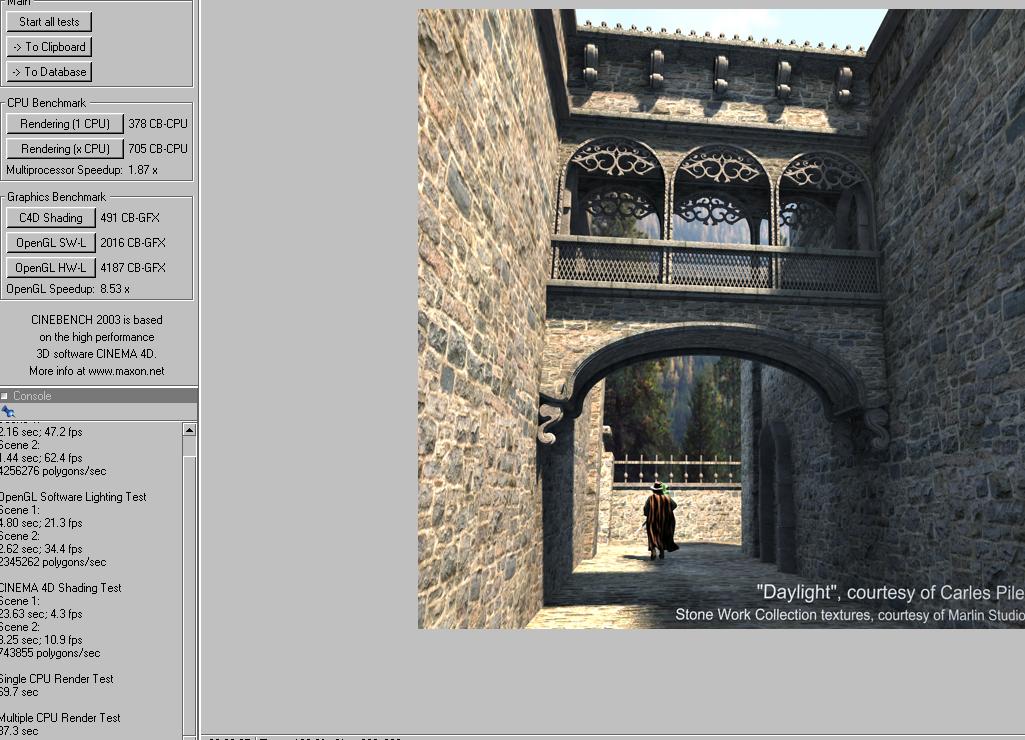
Task: Click Multiprocessor Speedup: 1.87 x text
Action: click(82, 170)
